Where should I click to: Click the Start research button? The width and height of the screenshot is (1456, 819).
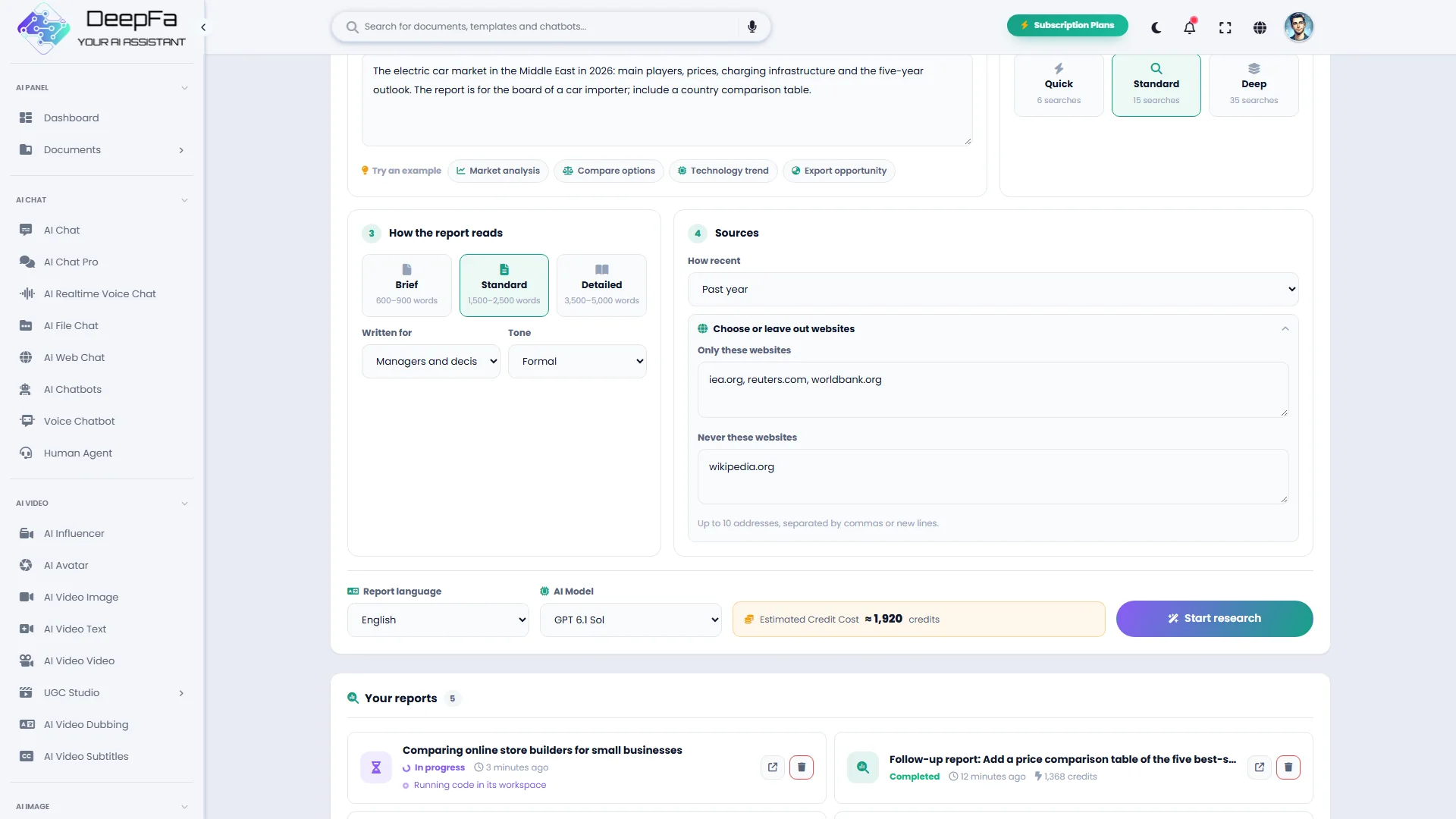pos(1214,619)
